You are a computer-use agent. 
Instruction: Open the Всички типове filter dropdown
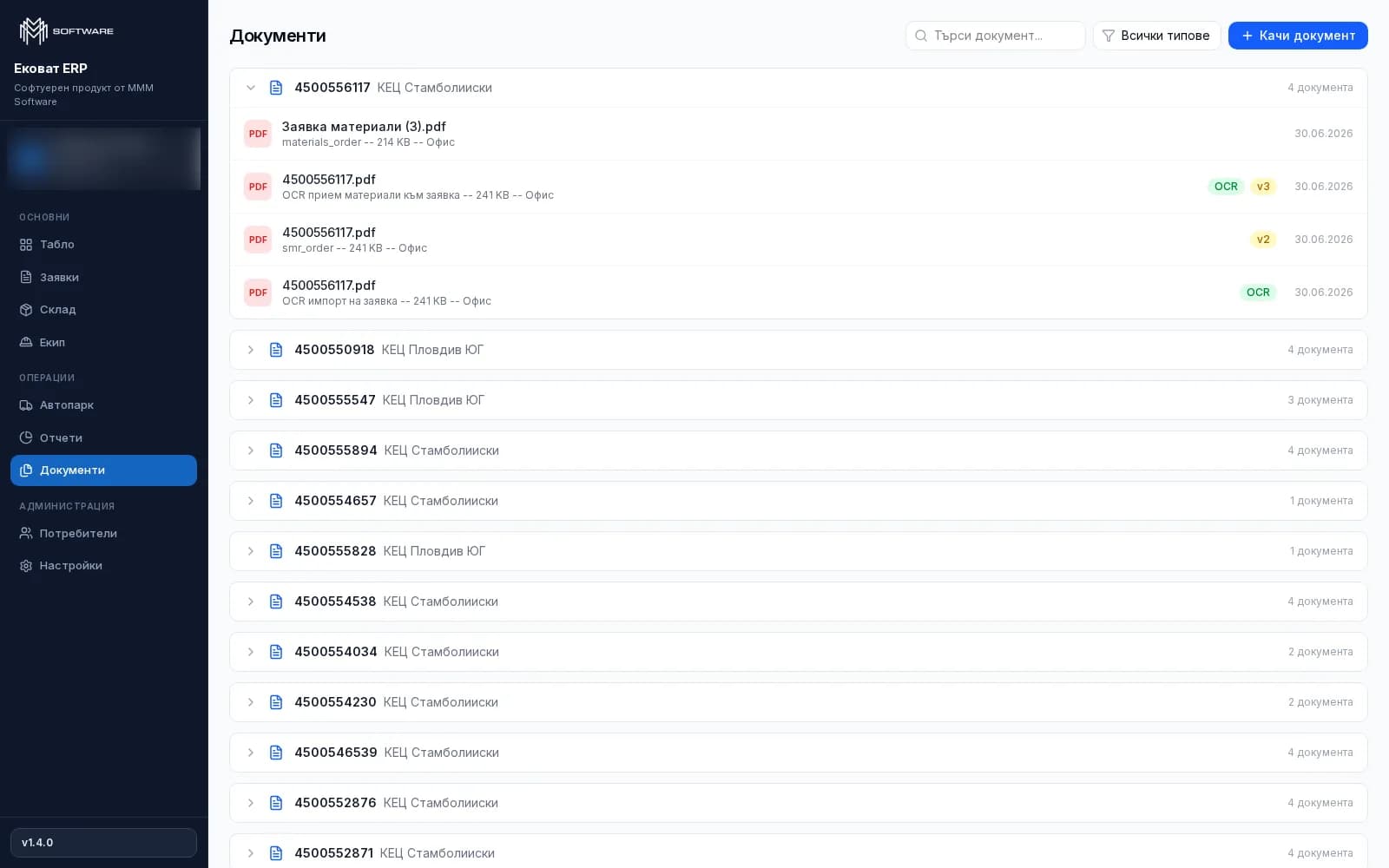1156,36
